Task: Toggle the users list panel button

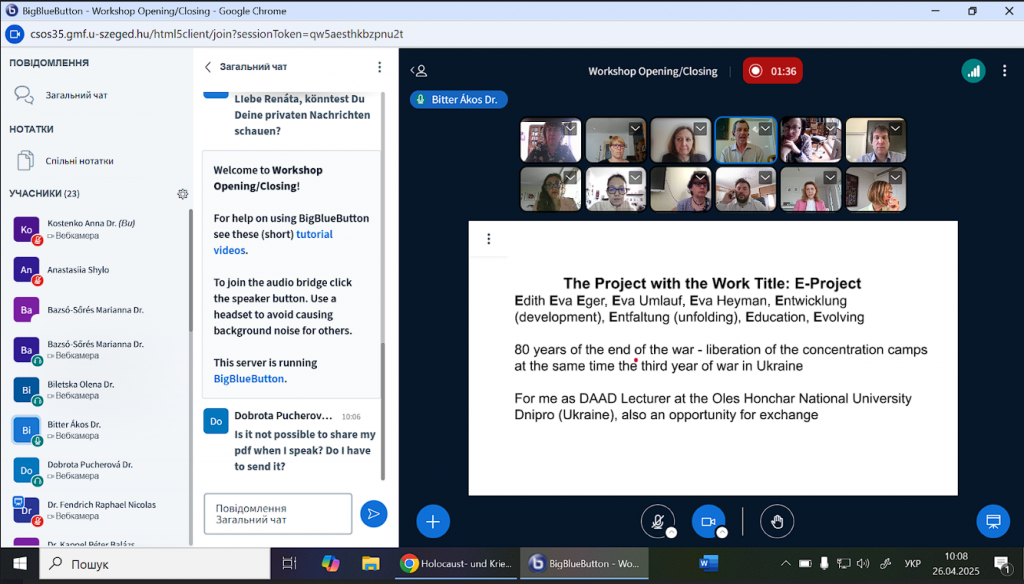Action: coord(420,71)
